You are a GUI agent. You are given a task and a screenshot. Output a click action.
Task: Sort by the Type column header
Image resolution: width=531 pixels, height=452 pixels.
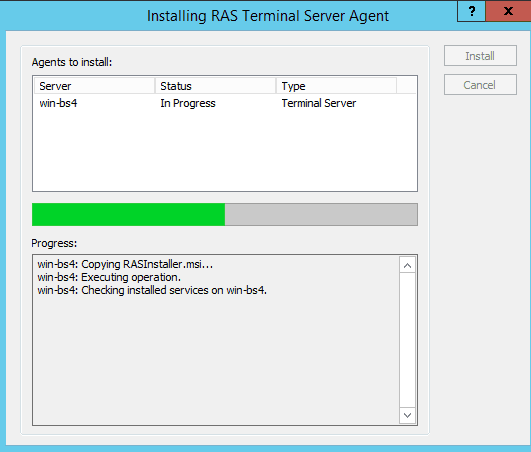pyautogui.click(x=336, y=86)
